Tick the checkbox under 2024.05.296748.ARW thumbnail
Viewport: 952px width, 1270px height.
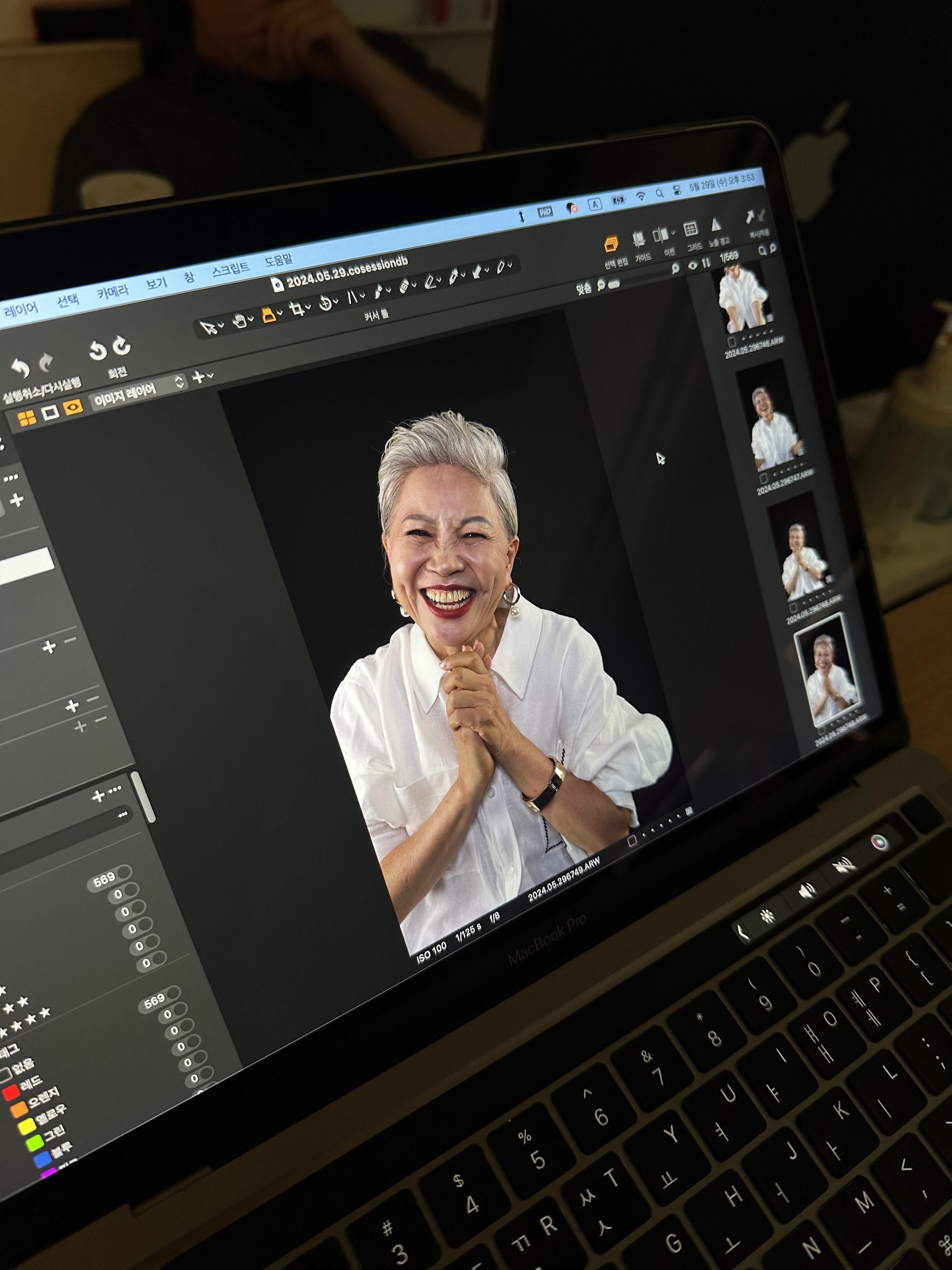click(793, 607)
